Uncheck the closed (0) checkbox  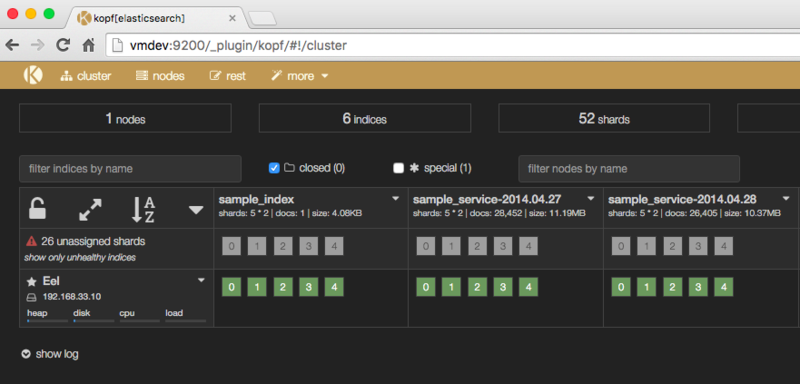(x=274, y=168)
